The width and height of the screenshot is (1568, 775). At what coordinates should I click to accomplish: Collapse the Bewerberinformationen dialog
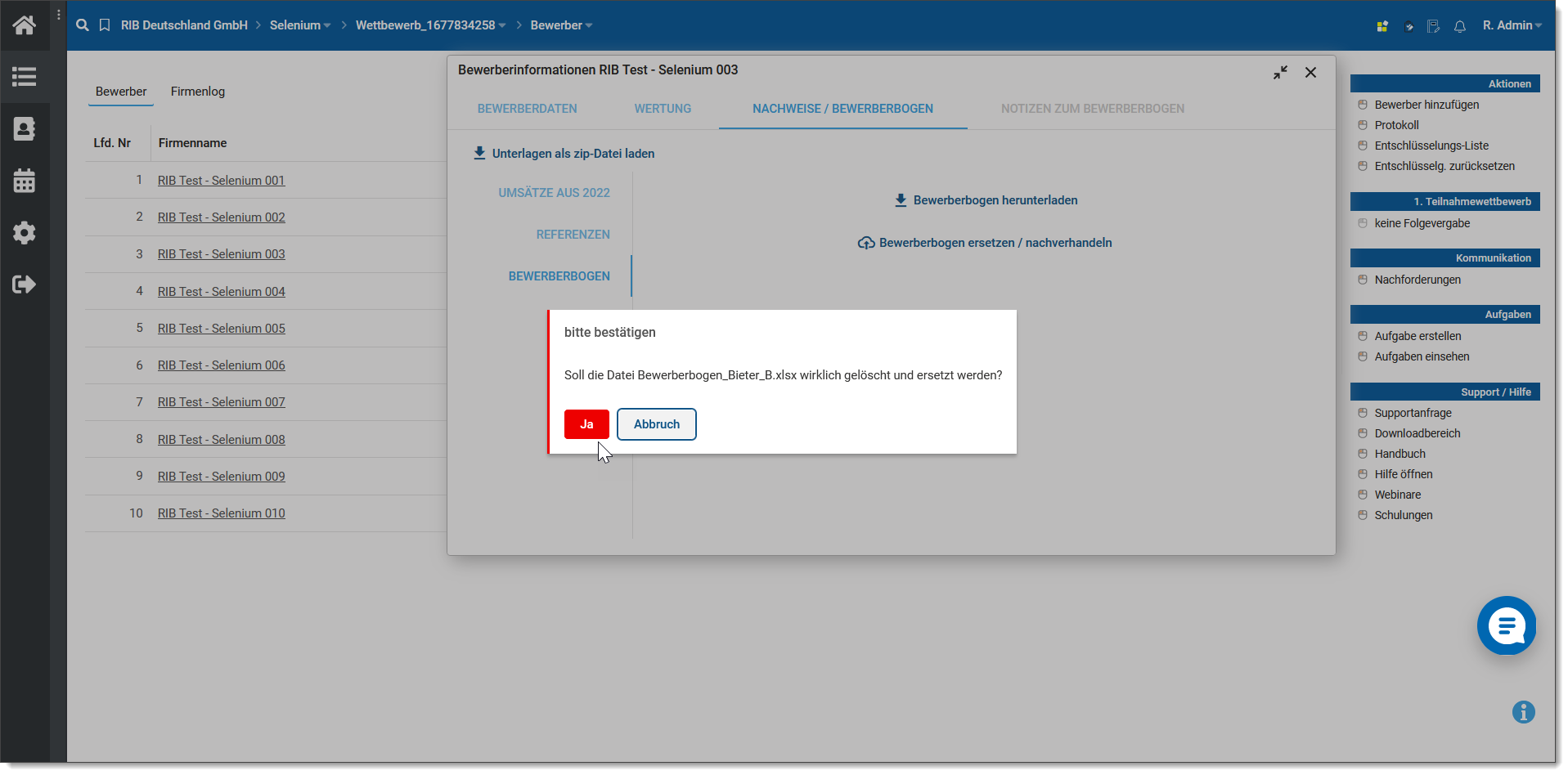(x=1280, y=73)
